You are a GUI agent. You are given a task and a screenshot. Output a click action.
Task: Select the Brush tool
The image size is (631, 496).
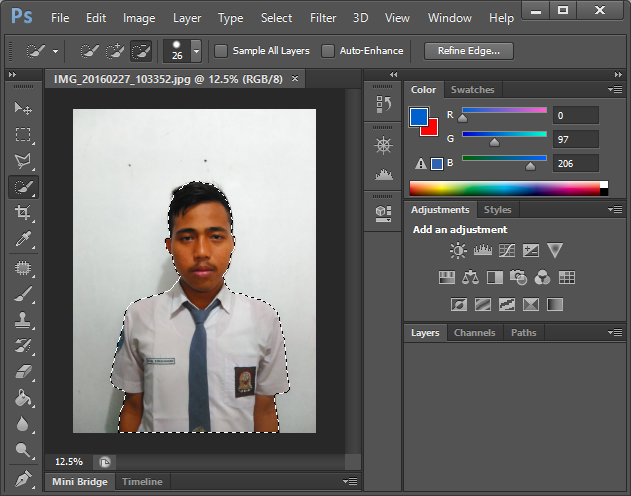coord(23,294)
